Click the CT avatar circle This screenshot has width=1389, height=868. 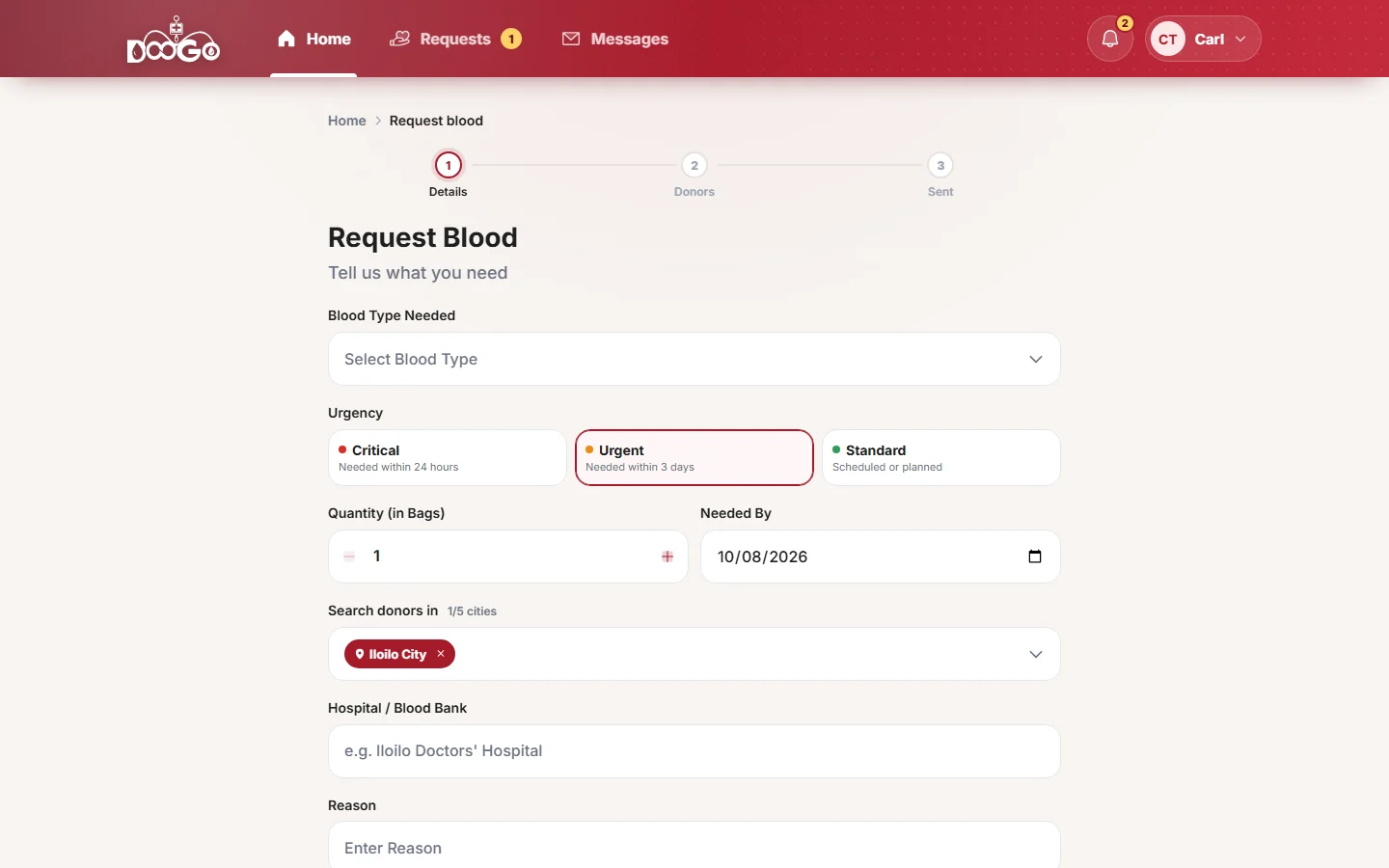point(1168,39)
